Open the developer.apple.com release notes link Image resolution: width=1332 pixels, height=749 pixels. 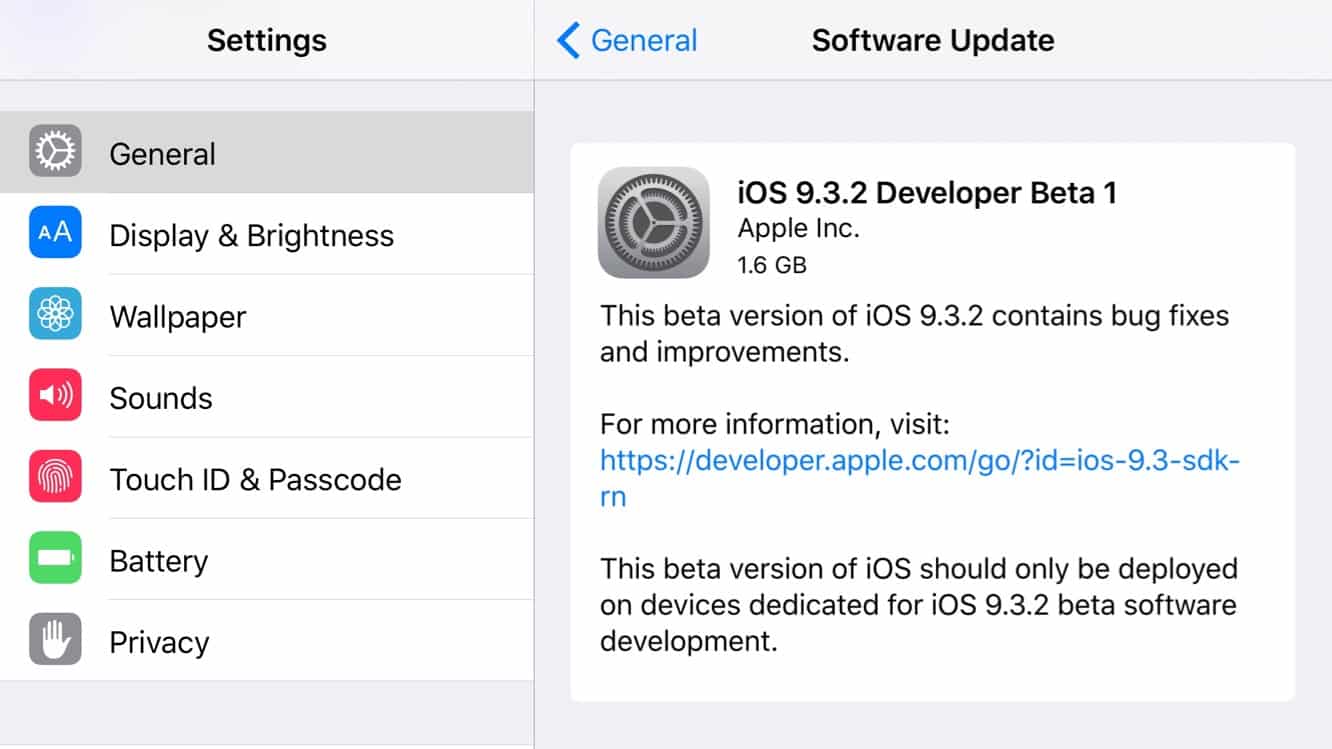point(919,462)
